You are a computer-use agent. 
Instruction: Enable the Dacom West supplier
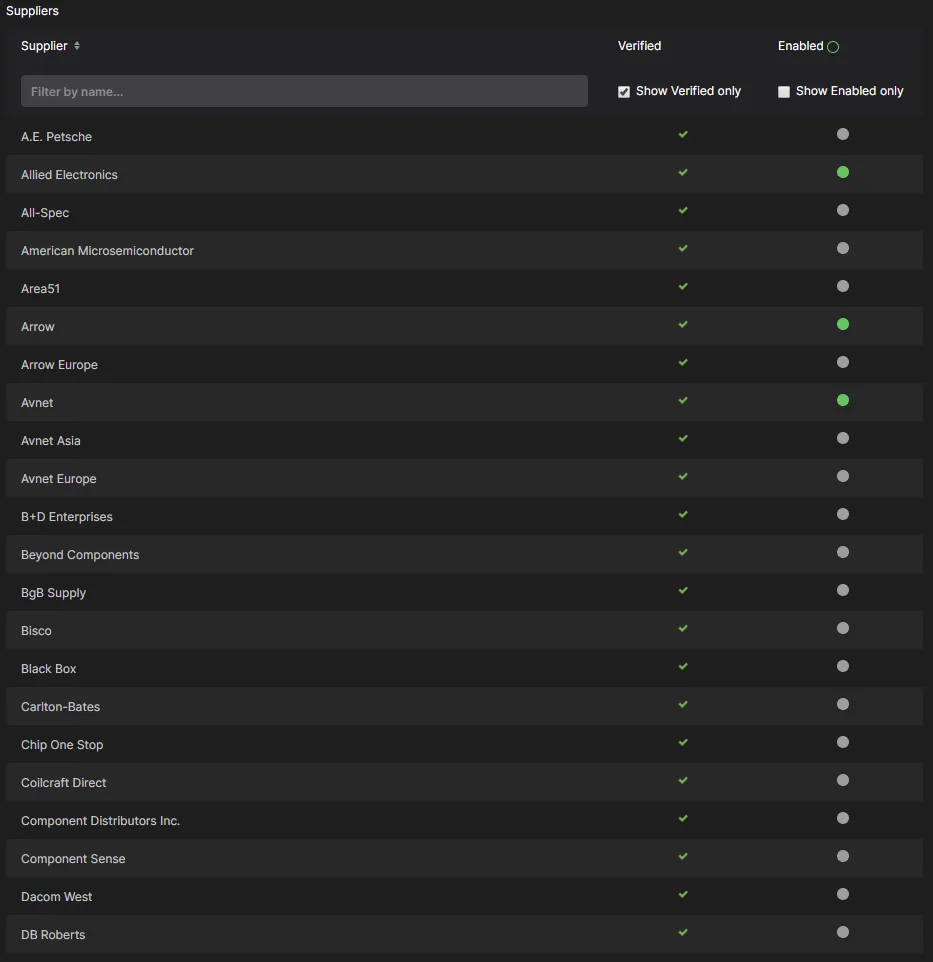[x=843, y=895]
